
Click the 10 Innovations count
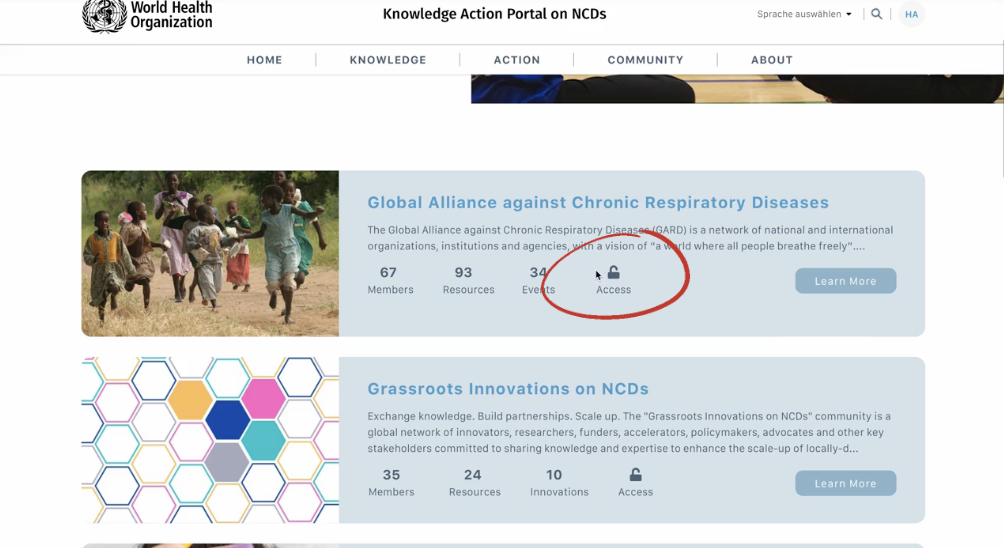click(x=559, y=482)
